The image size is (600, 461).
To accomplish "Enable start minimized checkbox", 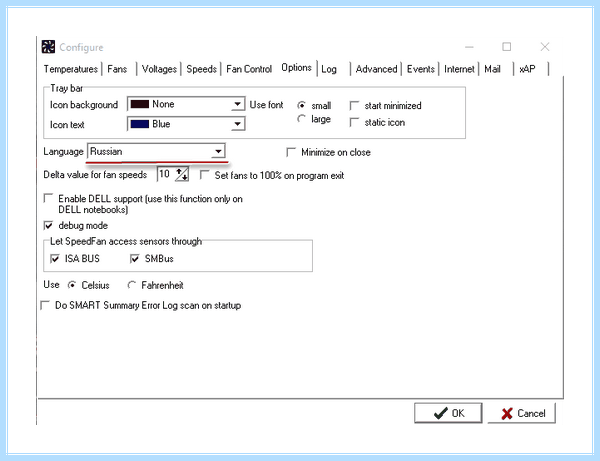I will pyautogui.click(x=354, y=106).
